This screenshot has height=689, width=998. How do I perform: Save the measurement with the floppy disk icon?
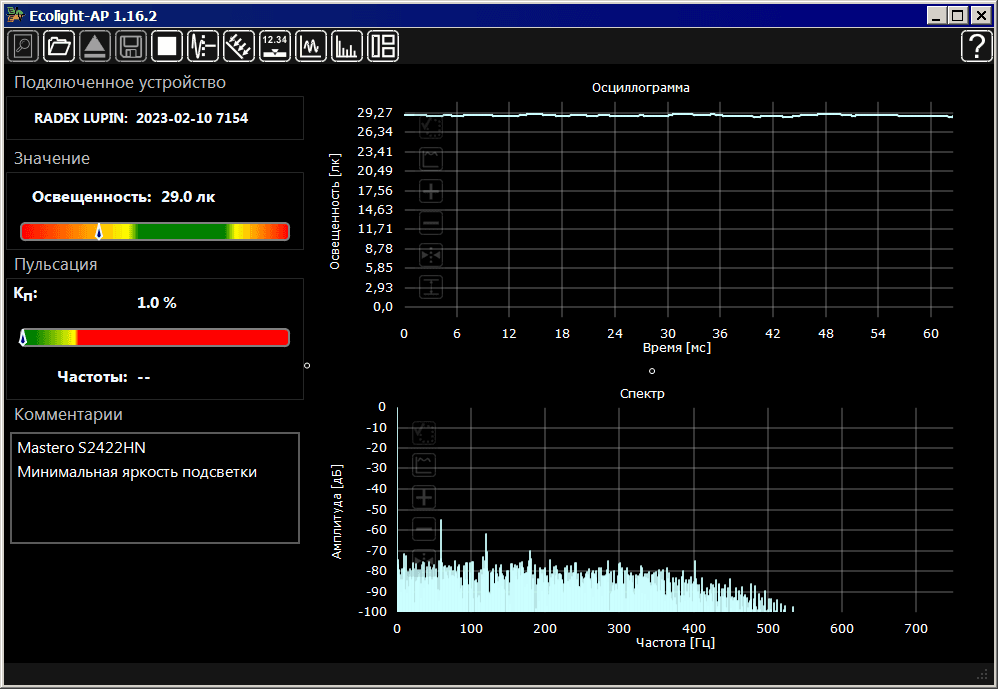[131, 46]
